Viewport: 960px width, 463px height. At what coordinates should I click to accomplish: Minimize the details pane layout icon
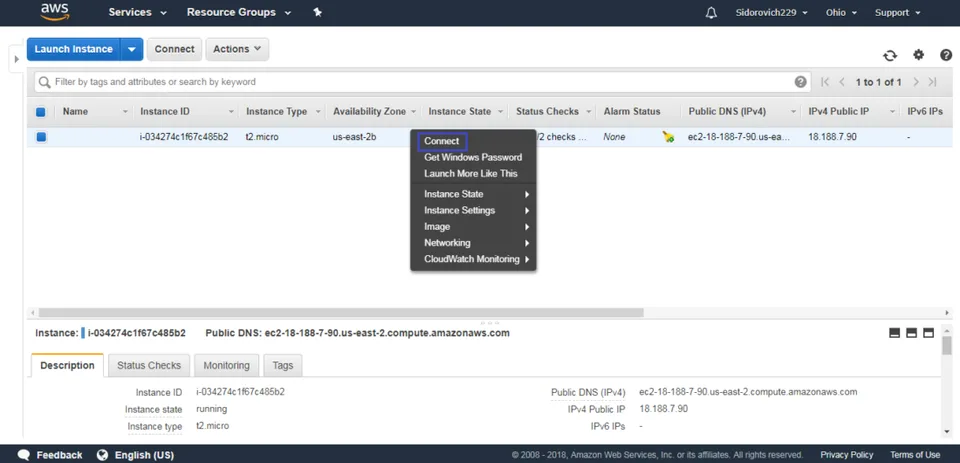point(894,333)
